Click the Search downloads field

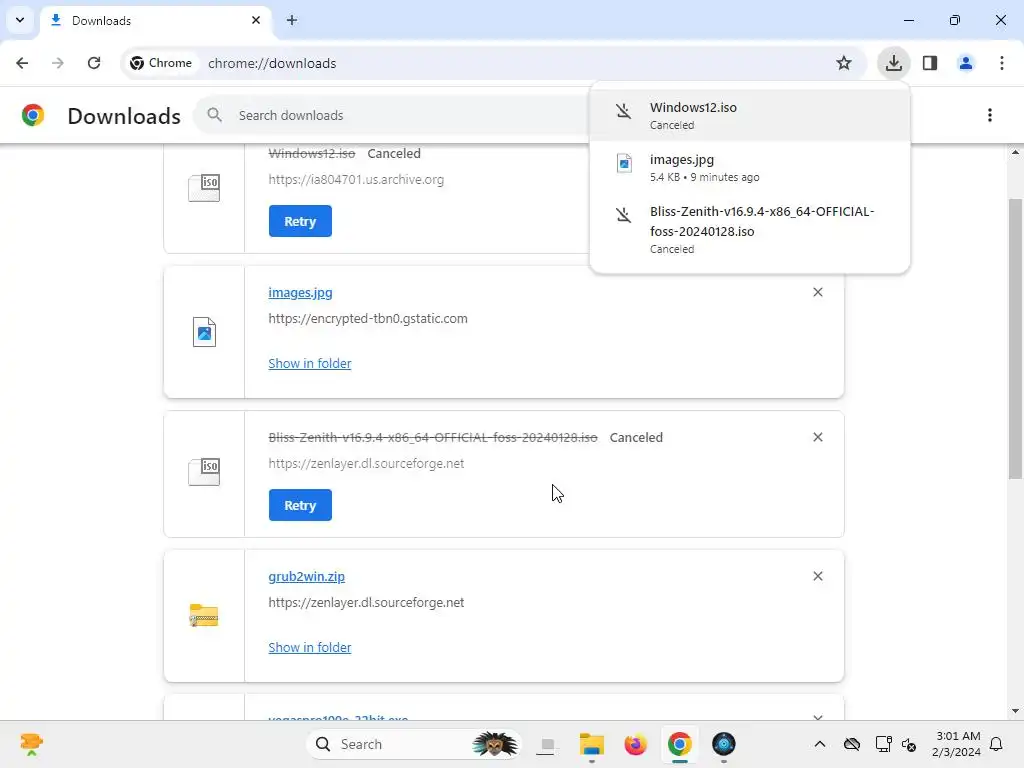(392, 116)
